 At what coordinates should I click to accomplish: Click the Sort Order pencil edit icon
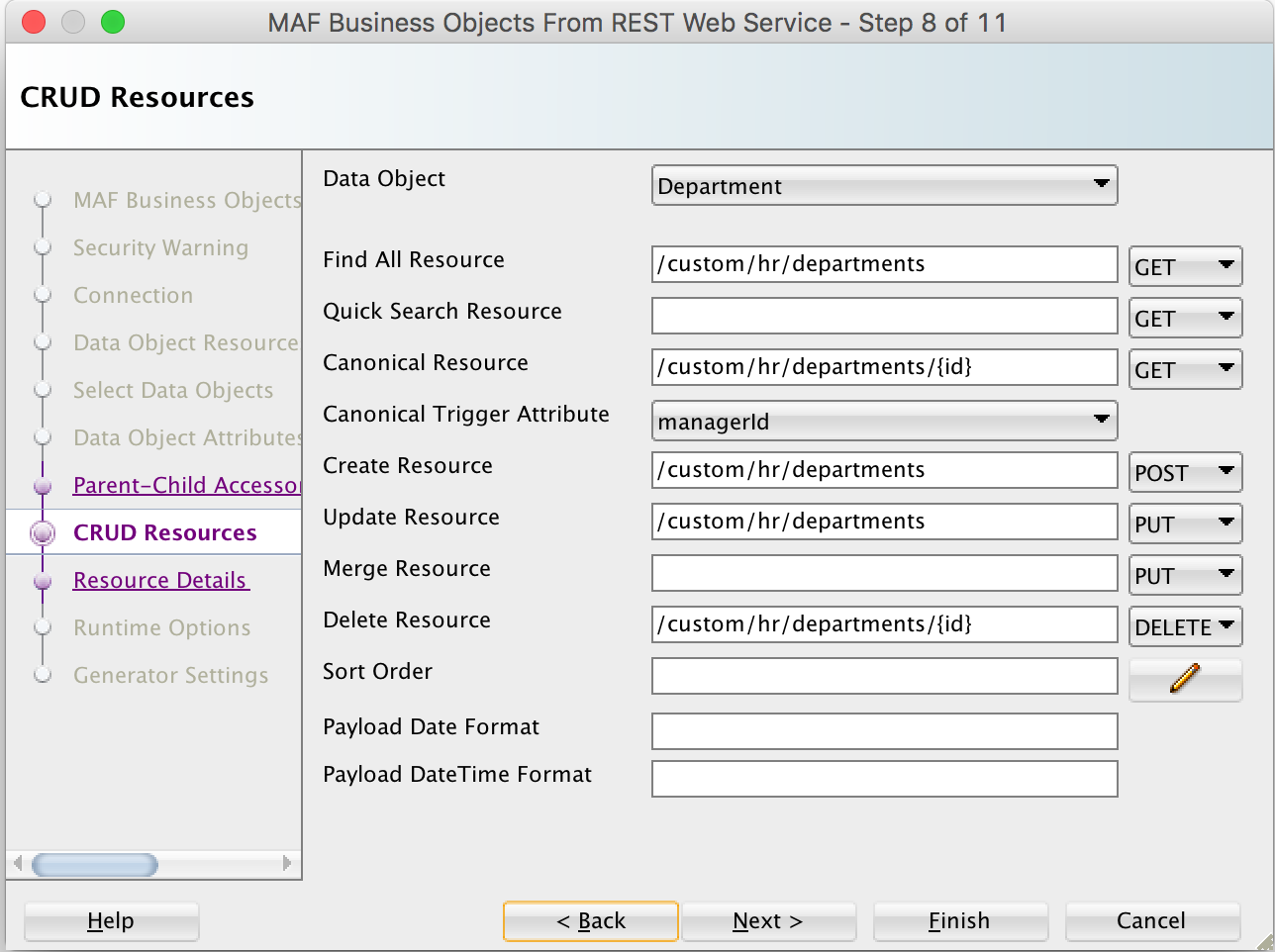pyautogui.click(x=1185, y=679)
